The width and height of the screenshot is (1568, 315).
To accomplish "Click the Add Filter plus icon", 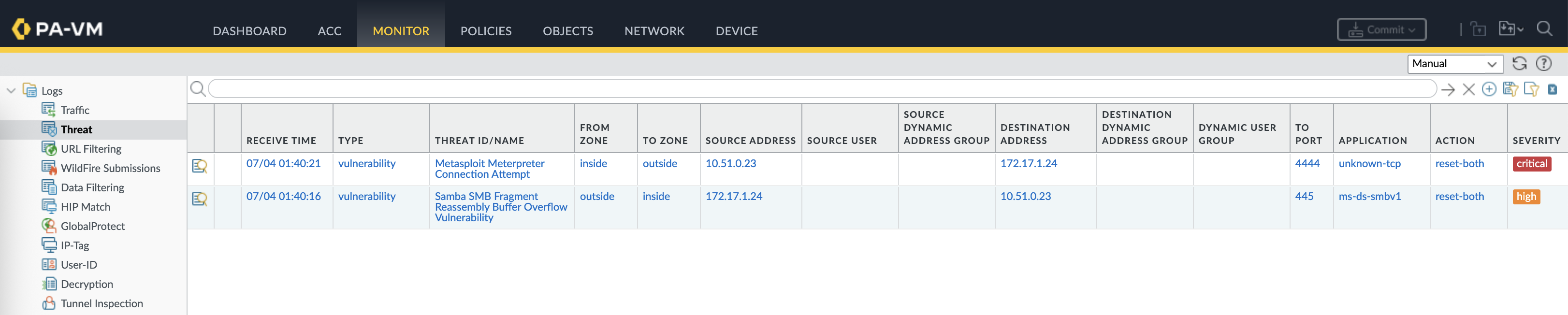I will click(x=1489, y=89).
